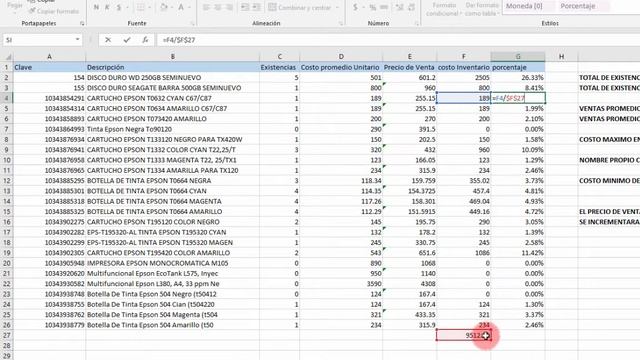Select cell G2 showing 26.33%

[x=518, y=78]
